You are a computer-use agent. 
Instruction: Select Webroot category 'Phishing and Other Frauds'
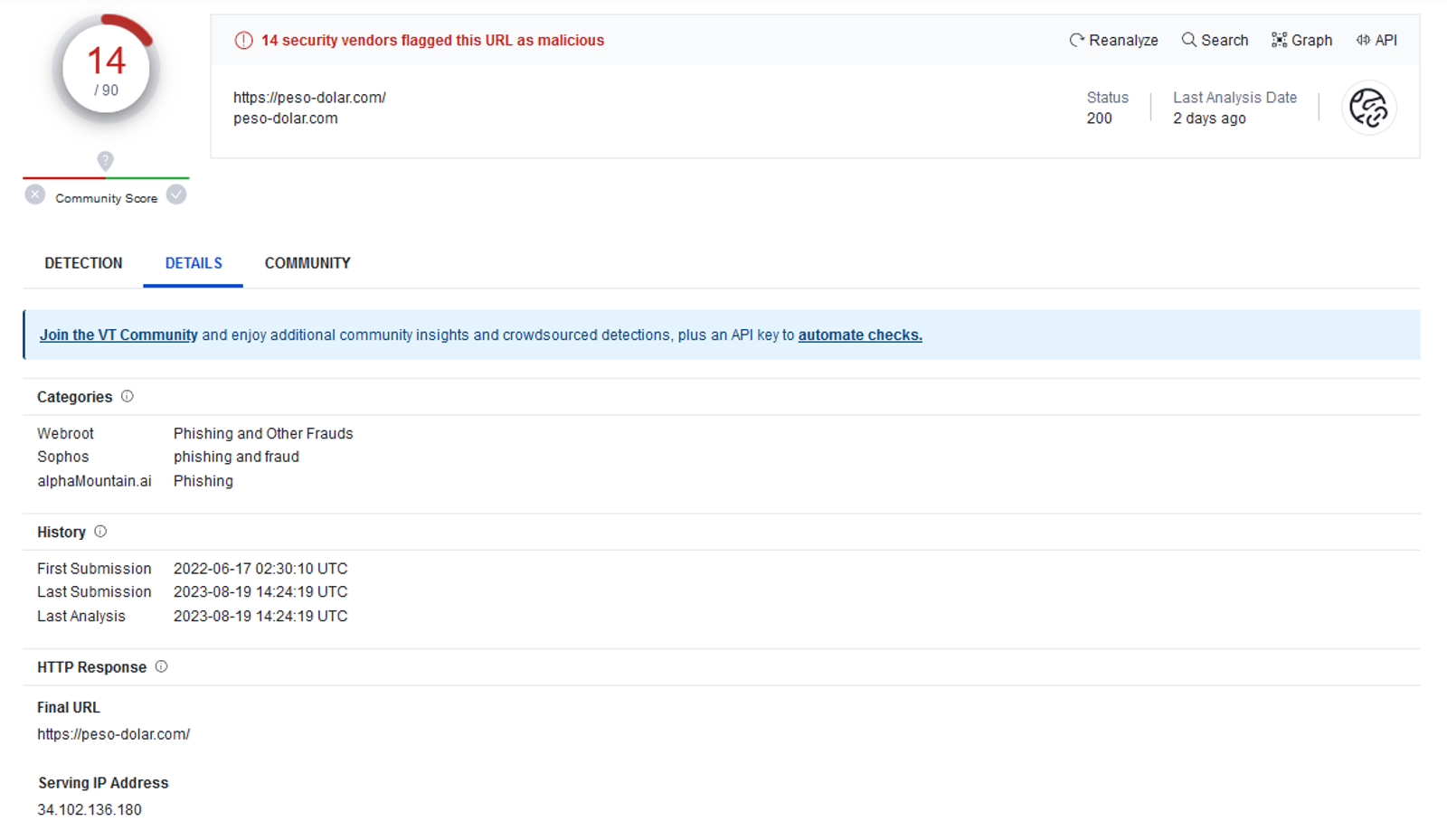tap(263, 433)
